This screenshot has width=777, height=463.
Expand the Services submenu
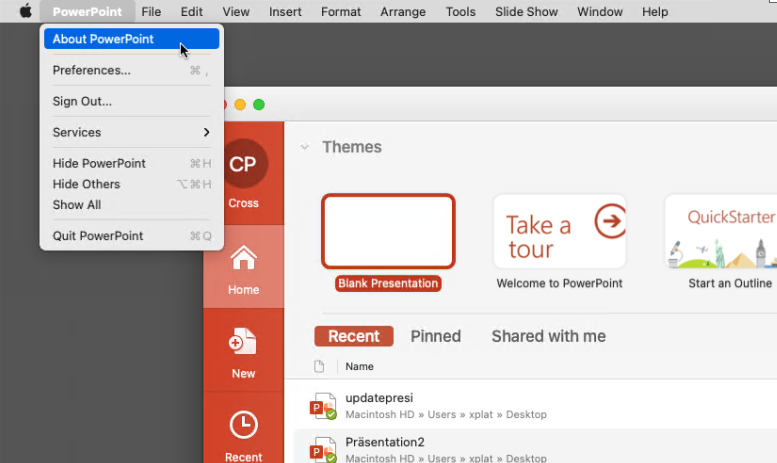(x=131, y=132)
